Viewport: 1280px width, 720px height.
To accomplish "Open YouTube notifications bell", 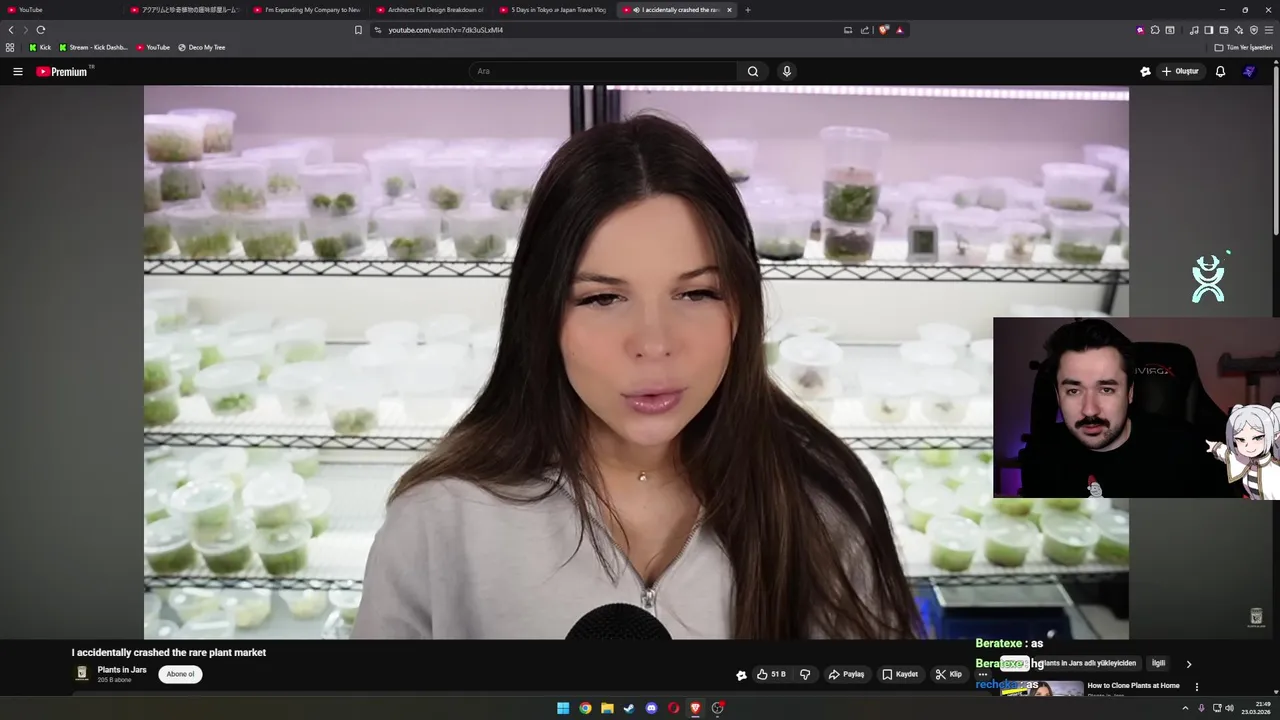I will tap(1220, 71).
